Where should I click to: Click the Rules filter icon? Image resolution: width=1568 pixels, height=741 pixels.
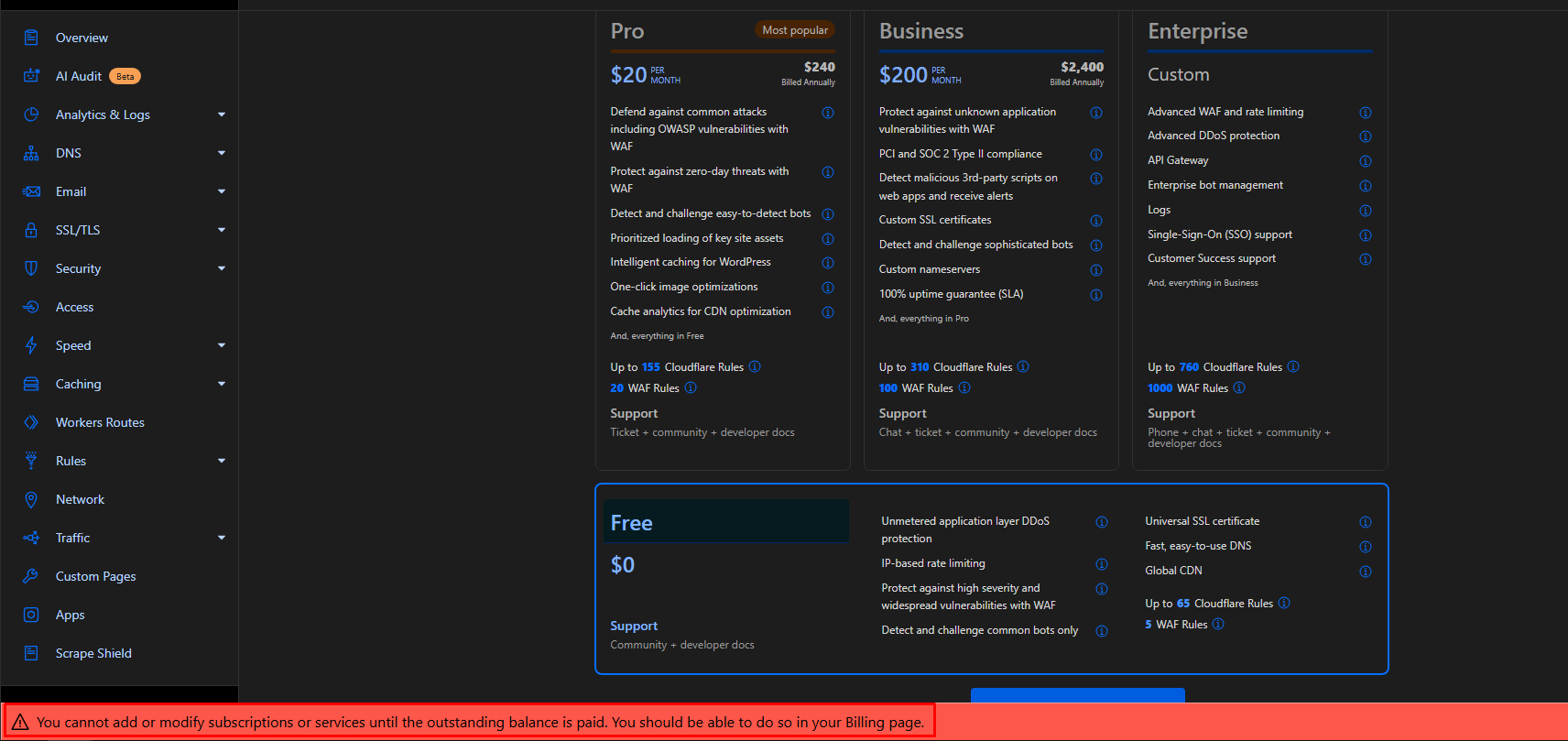pos(31,461)
